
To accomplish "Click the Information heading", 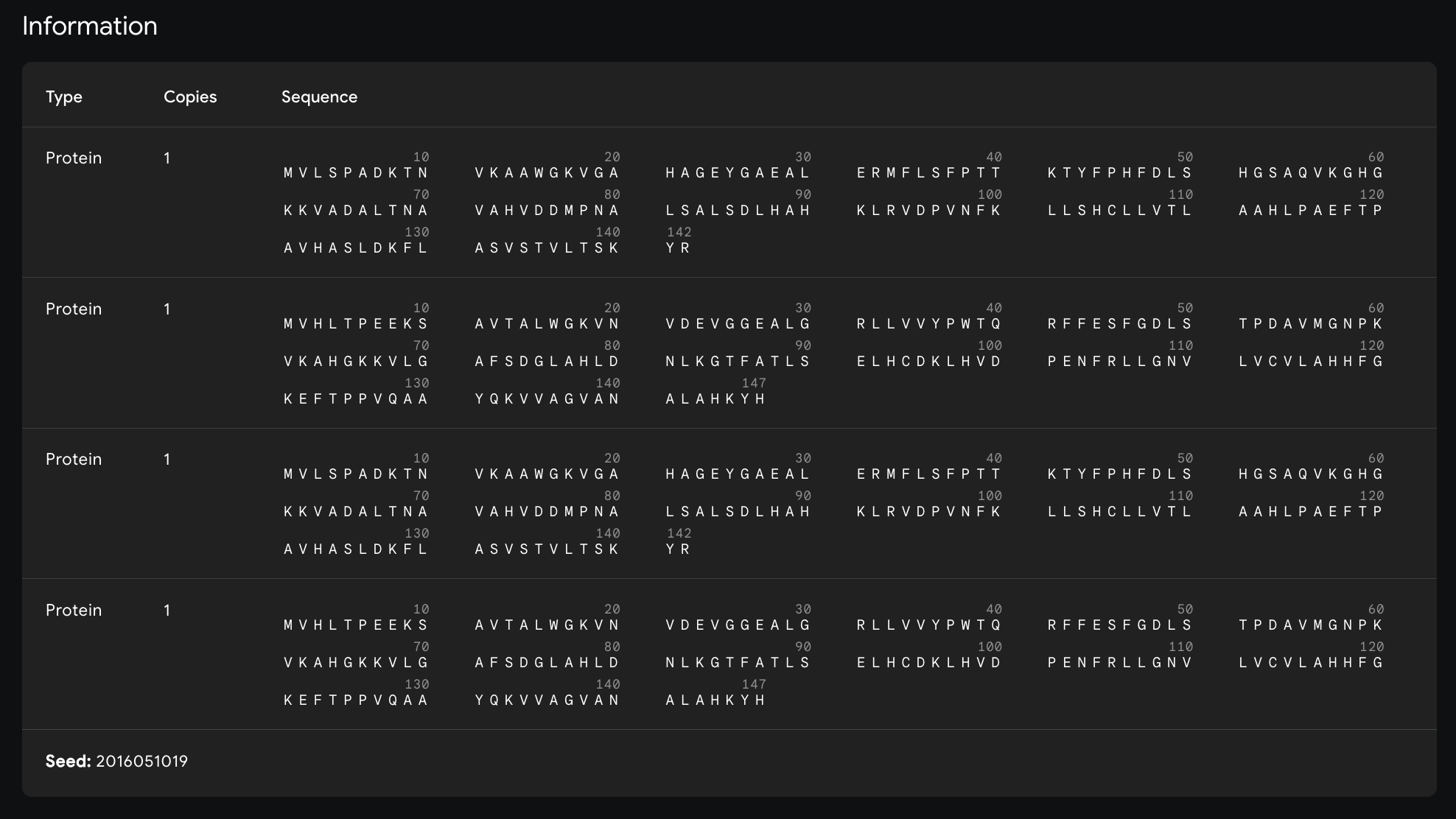I will pyautogui.click(x=90, y=27).
